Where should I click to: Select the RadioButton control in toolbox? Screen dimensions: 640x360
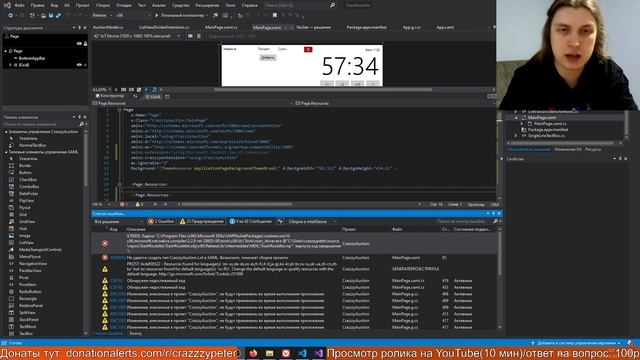pos(30,291)
